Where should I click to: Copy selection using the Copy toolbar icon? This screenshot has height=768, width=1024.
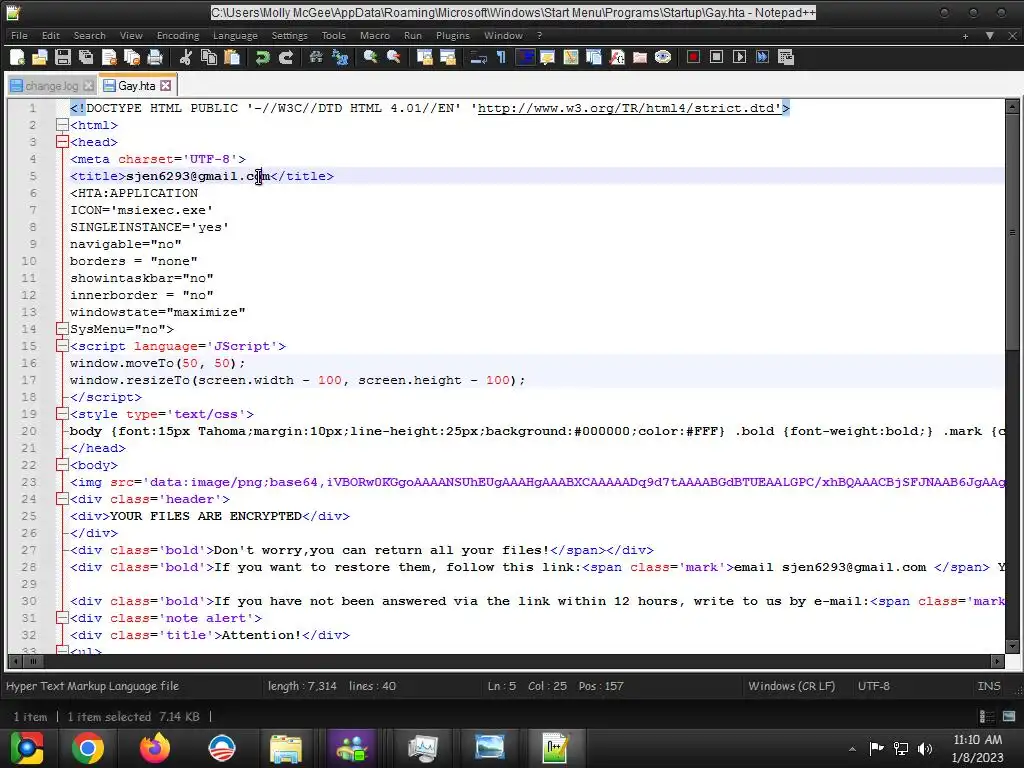point(209,57)
